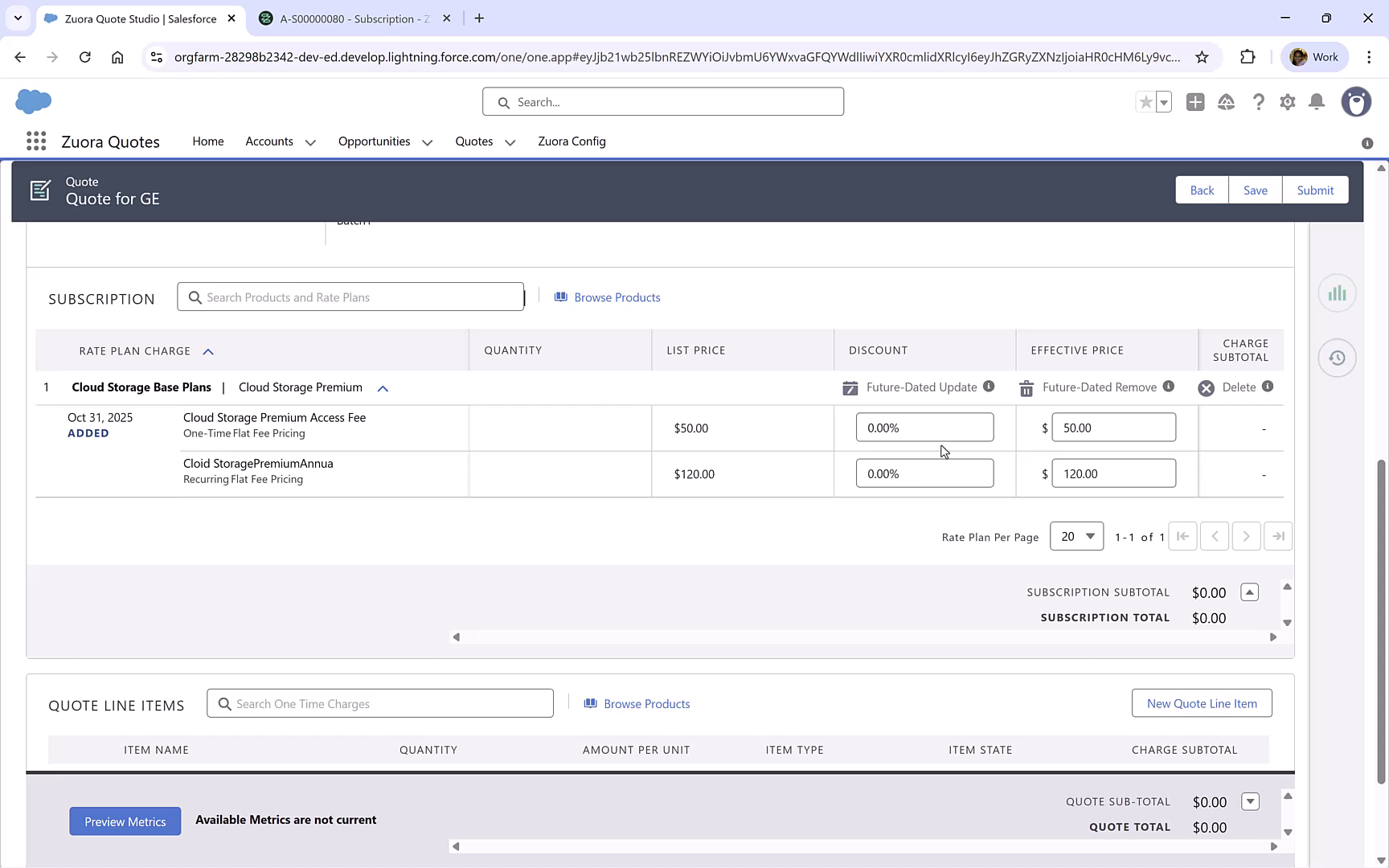1389x868 pixels.
Task: Open Salesforce Setup via the gear icon
Action: 1287,102
